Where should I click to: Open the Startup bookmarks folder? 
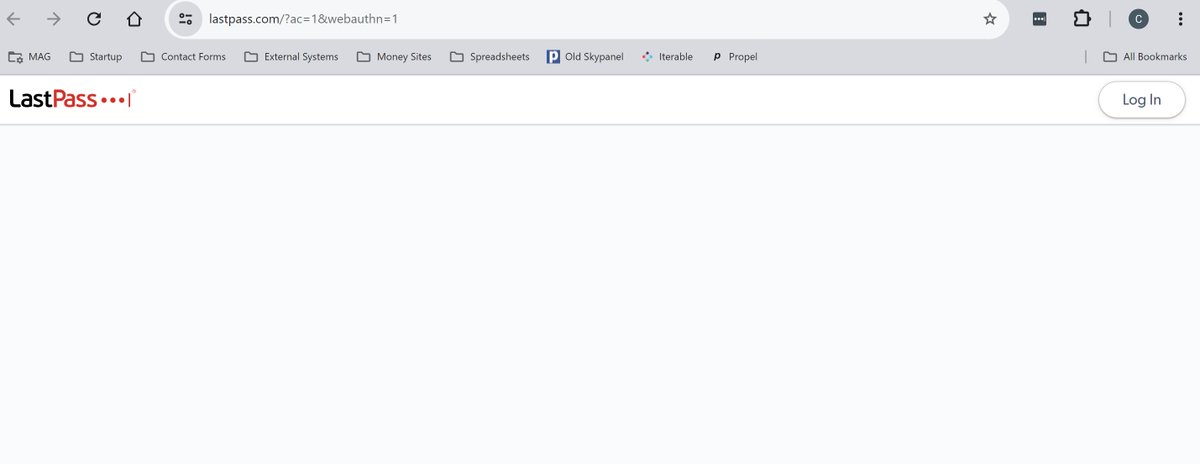tap(96, 57)
